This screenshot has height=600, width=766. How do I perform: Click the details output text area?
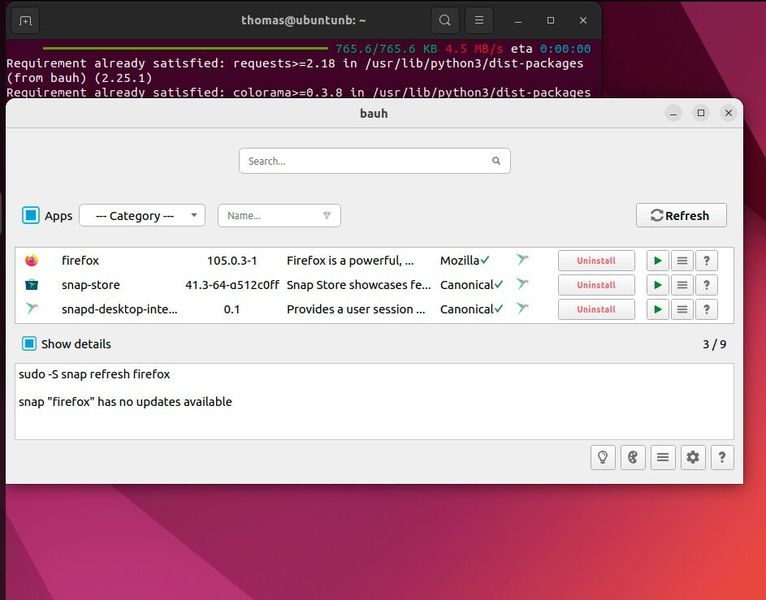[374, 401]
